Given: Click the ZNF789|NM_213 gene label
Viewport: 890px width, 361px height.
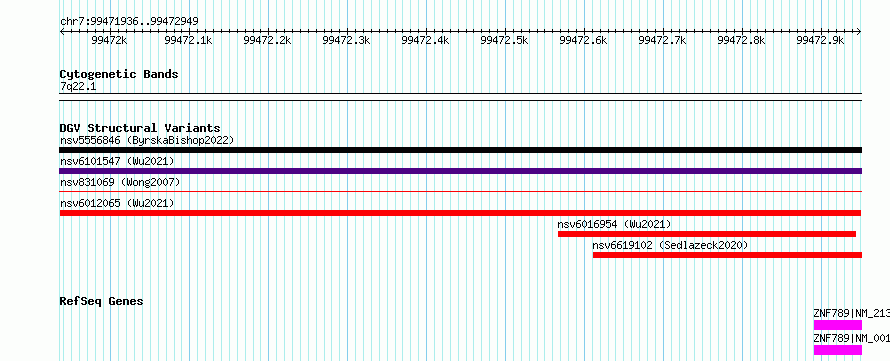Looking at the screenshot, I should [851, 313].
